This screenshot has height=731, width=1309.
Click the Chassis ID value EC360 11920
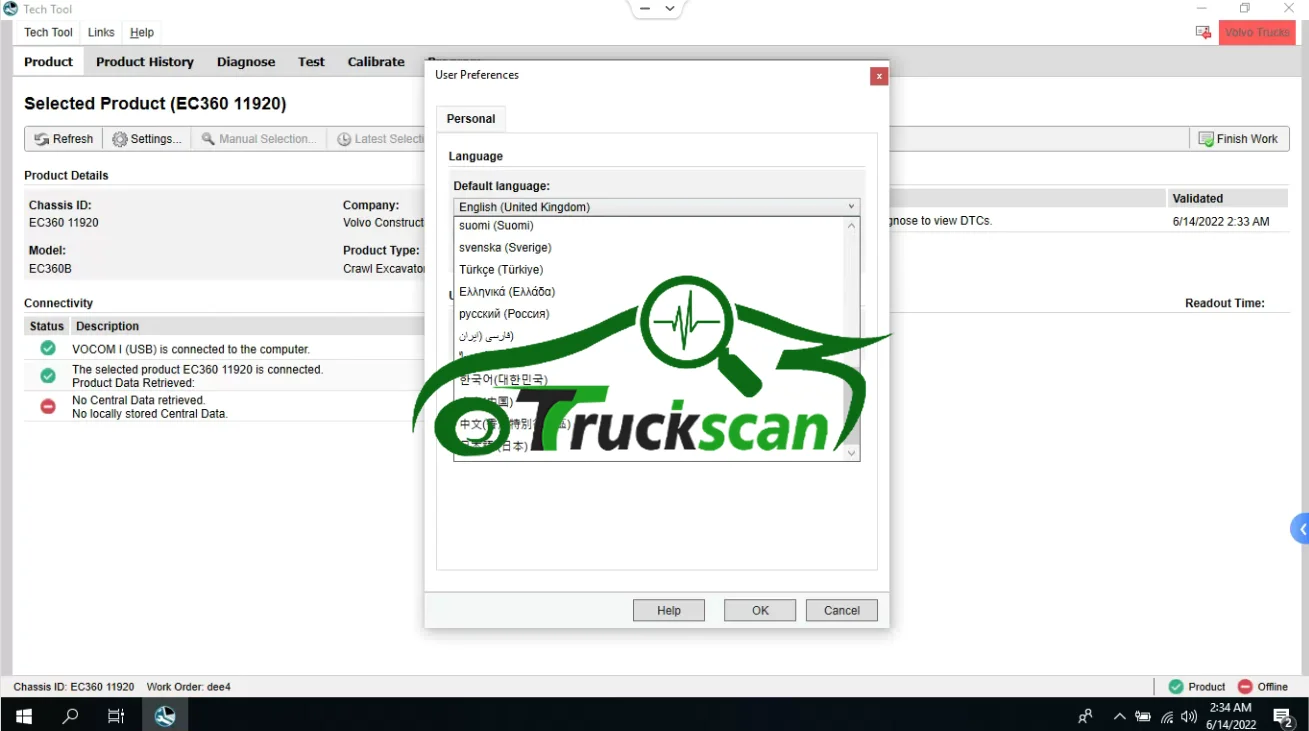64,222
